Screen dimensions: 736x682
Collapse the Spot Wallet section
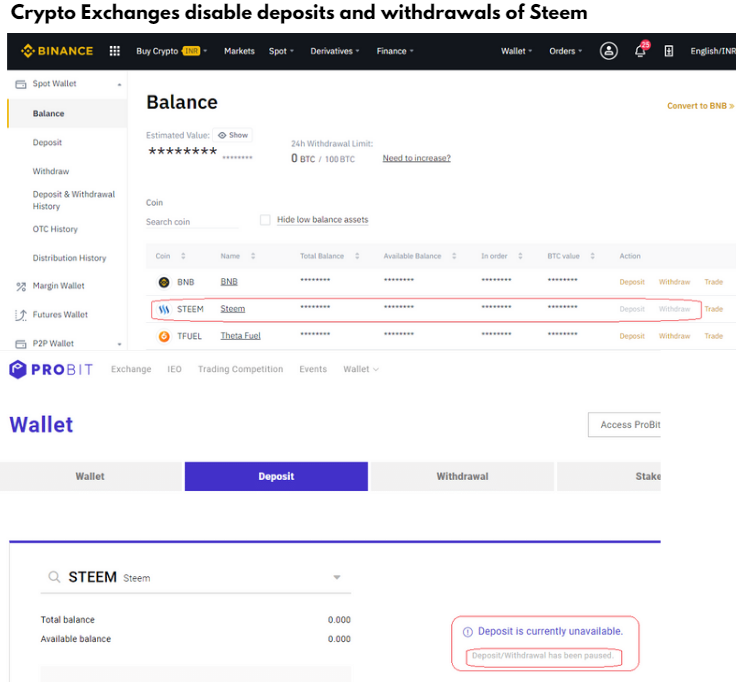click(x=119, y=84)
